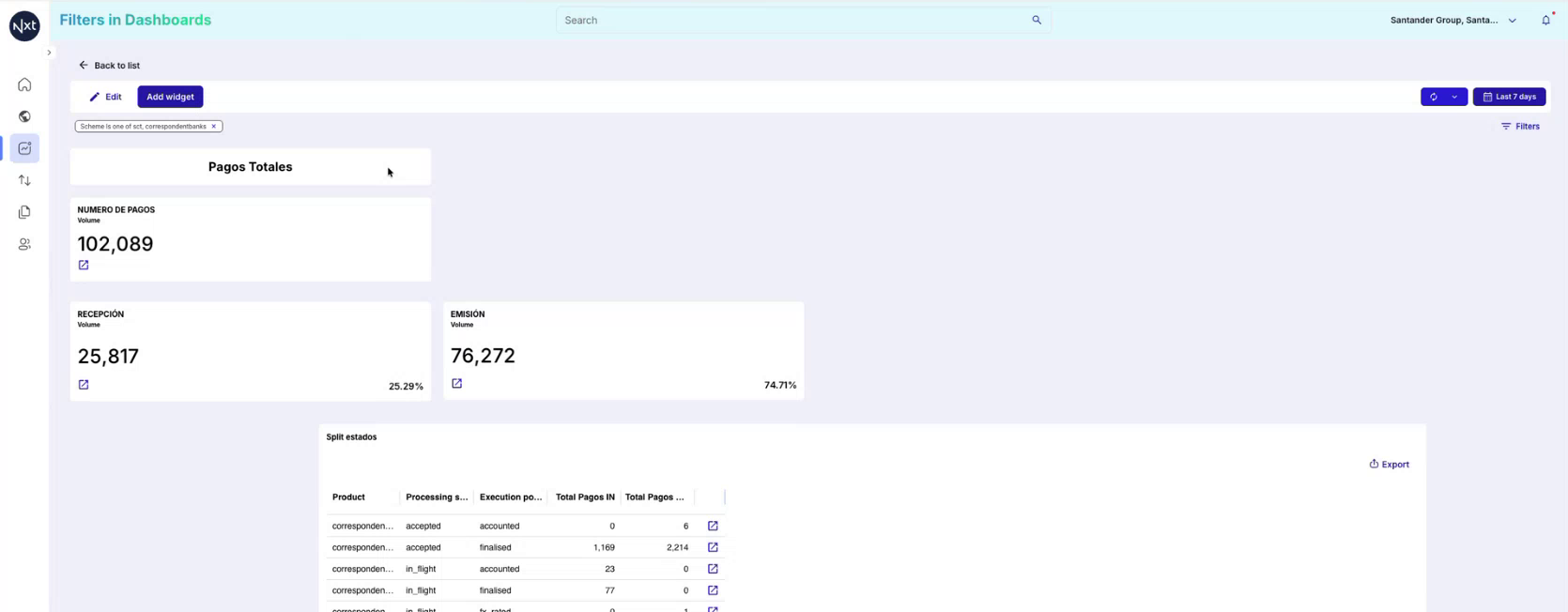Sort by the Execution po... column header
The image size is (1568, 612).
tap(511, 497)
